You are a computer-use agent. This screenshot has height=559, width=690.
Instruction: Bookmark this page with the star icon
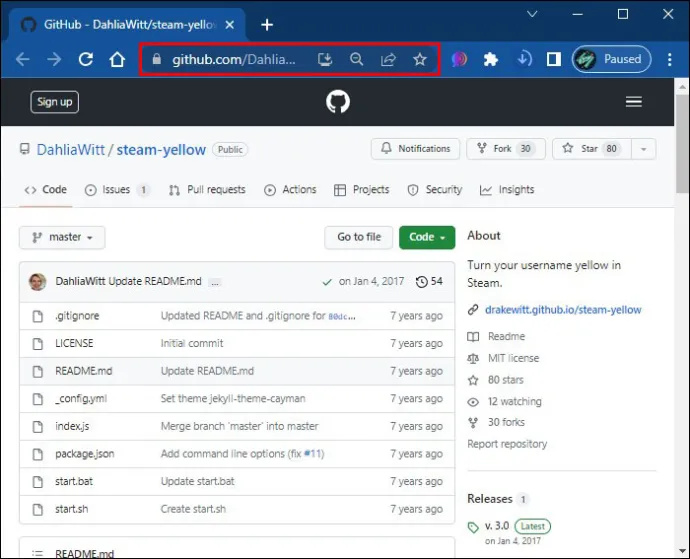pyautogui.click(x=420, y=59)
